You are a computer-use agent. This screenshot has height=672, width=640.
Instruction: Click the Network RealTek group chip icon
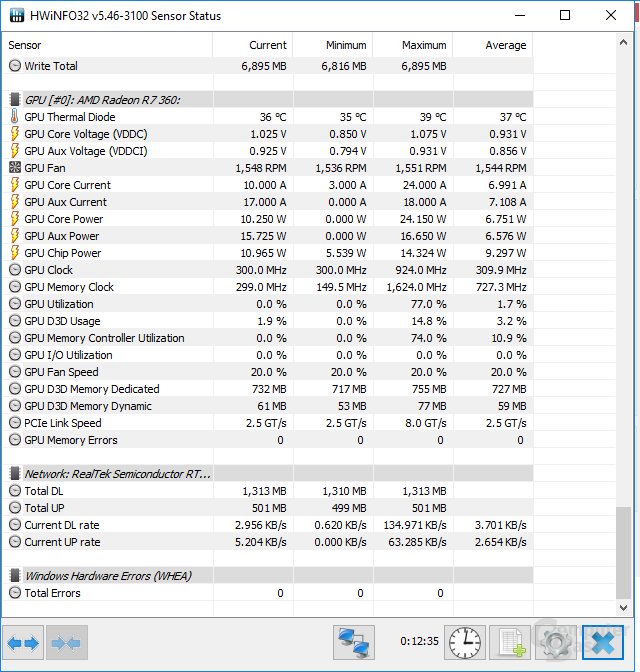click(15, 474)
